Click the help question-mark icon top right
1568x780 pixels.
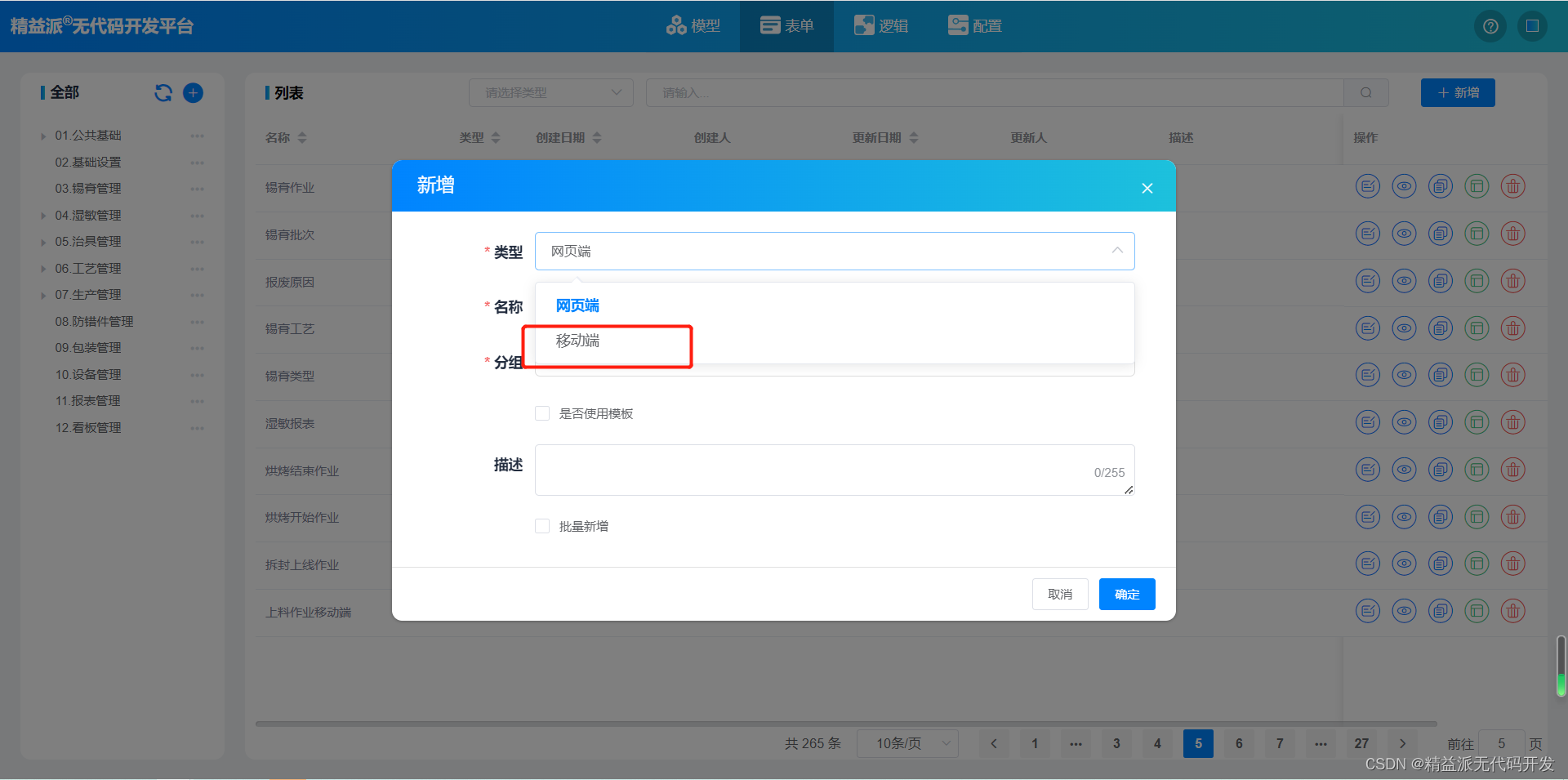coord(1490,26)
